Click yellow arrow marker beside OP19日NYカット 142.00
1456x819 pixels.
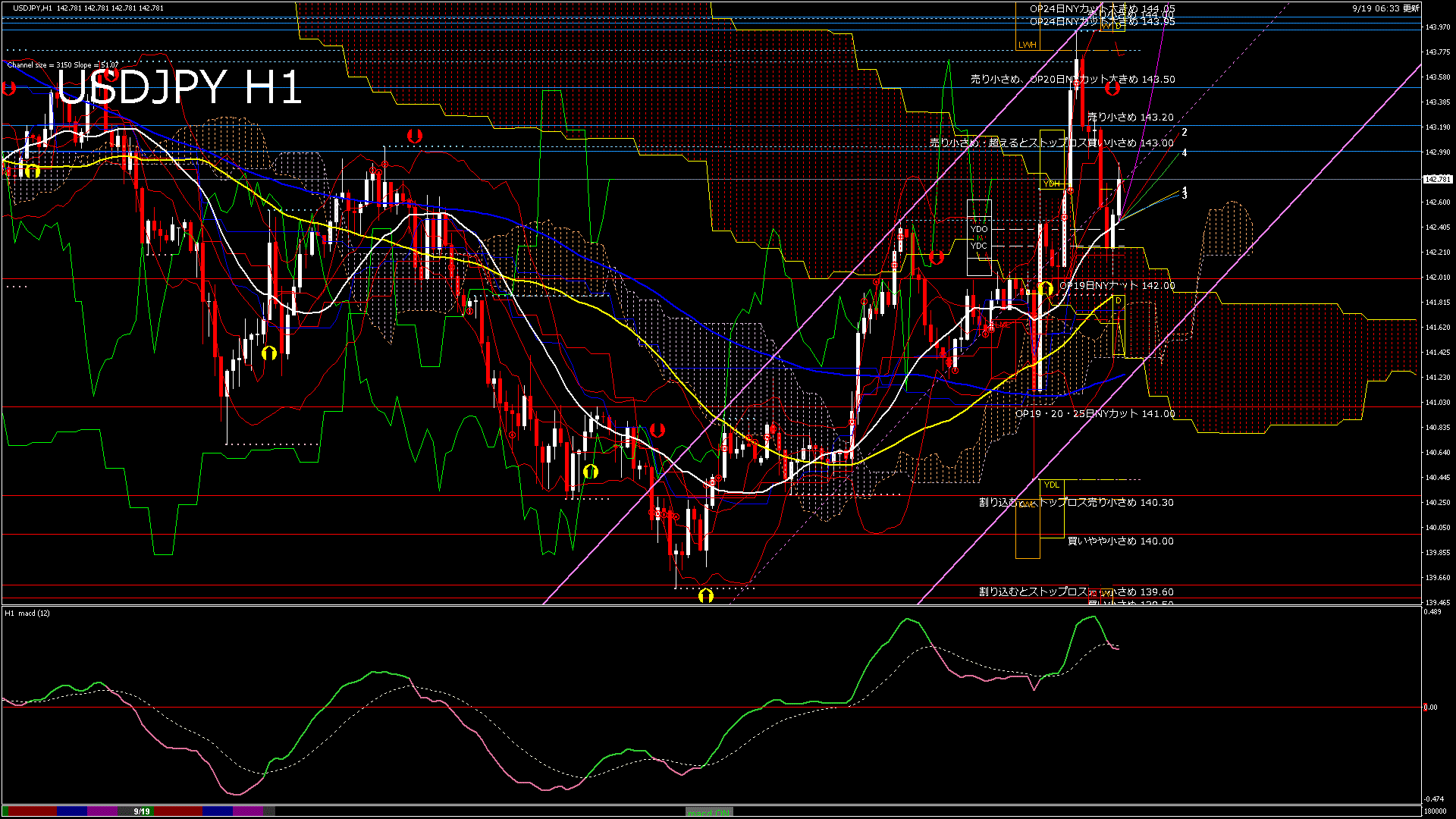coord(1046,288)
